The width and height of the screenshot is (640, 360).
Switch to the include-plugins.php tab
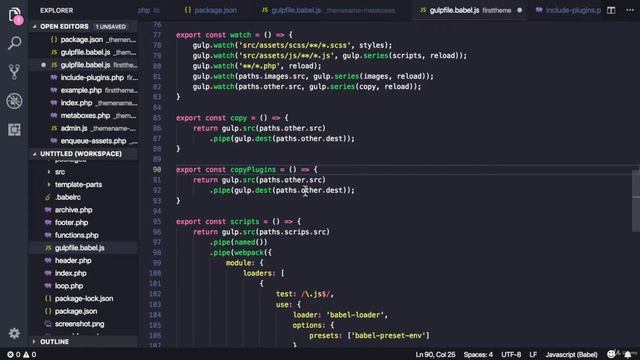(x=569, y=10)
